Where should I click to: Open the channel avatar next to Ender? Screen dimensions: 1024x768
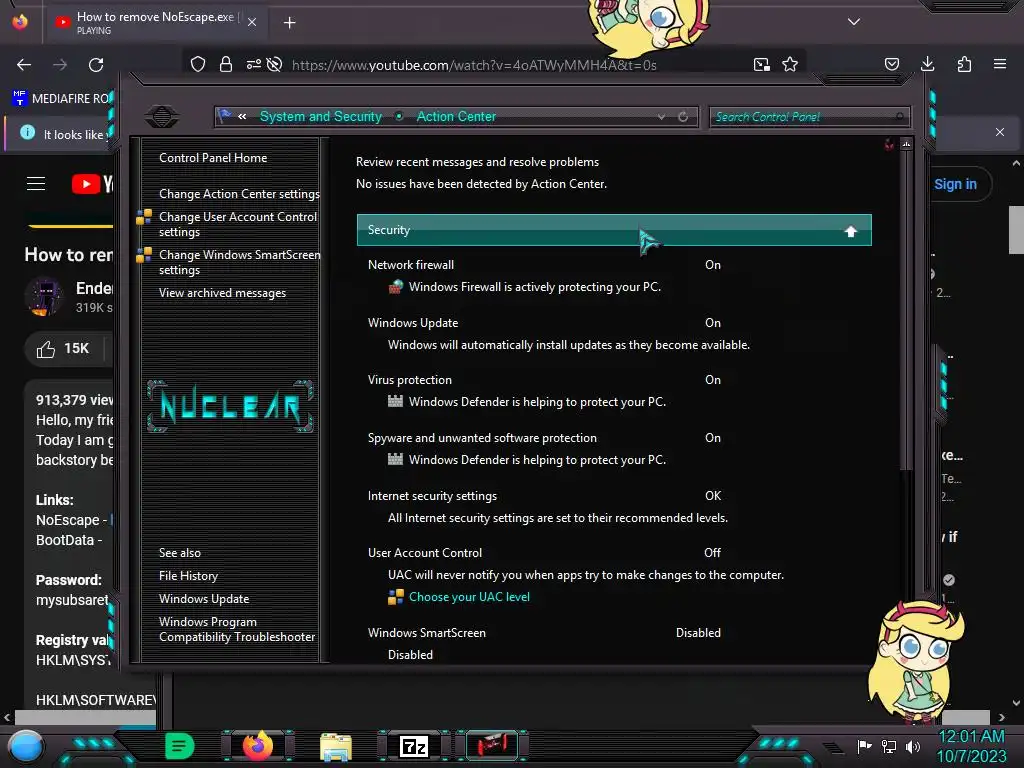(45, 296)
